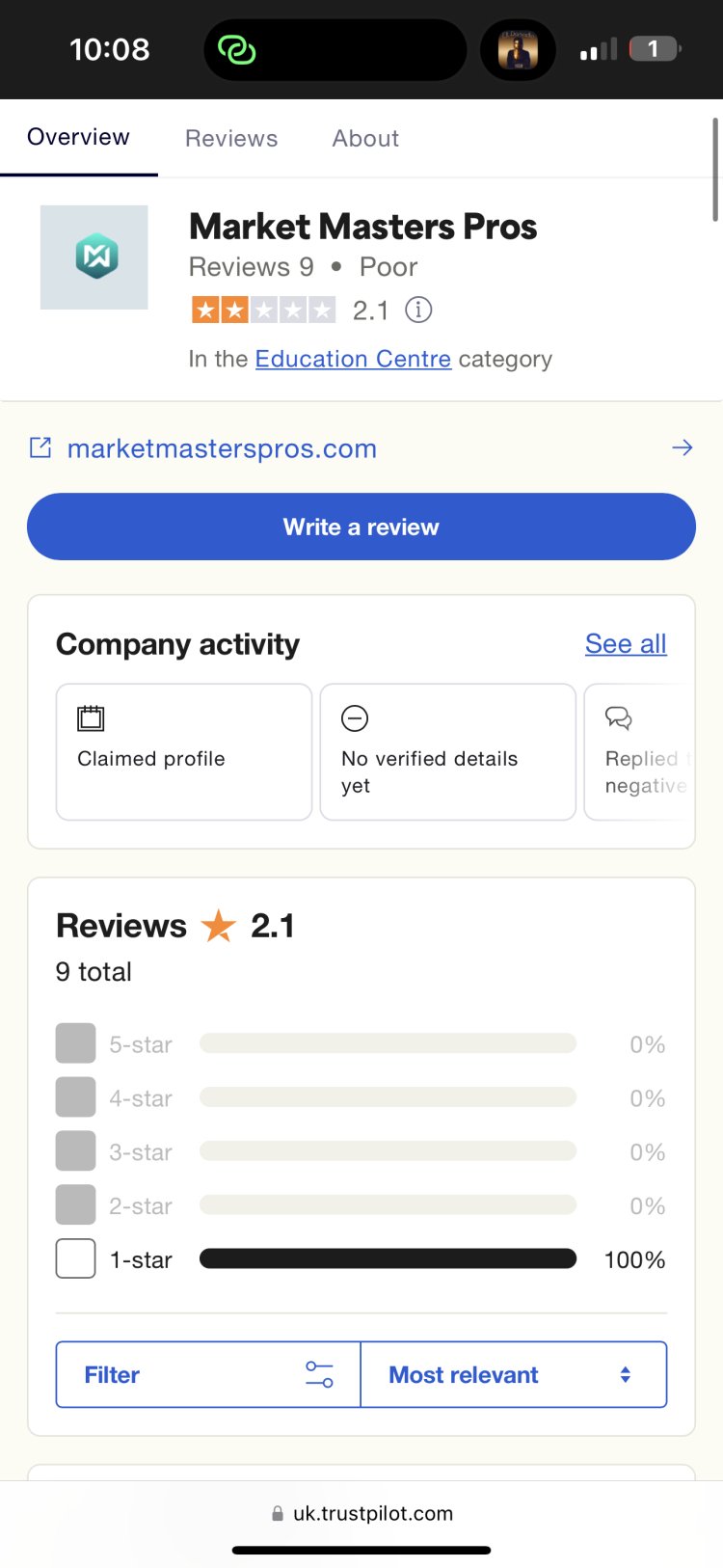Tap the uk.trustpilot.com address bar
Image resolution: width=723 pixels, height=1568 pixels.
pos(361,1513)
